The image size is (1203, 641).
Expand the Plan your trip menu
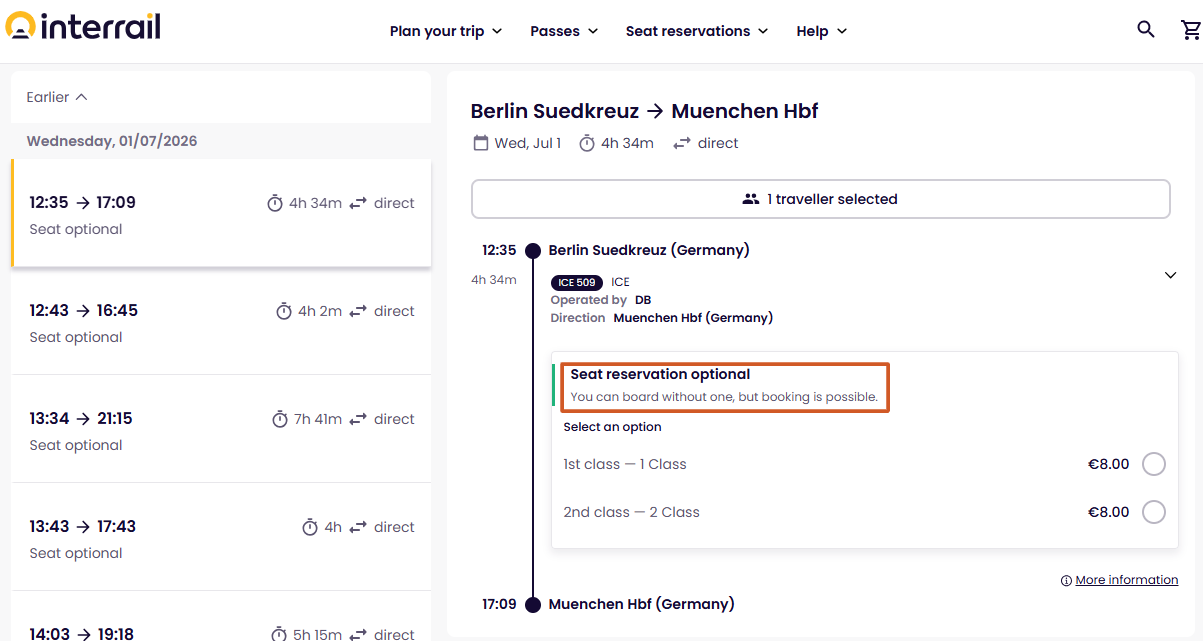[x=446, y=31]
